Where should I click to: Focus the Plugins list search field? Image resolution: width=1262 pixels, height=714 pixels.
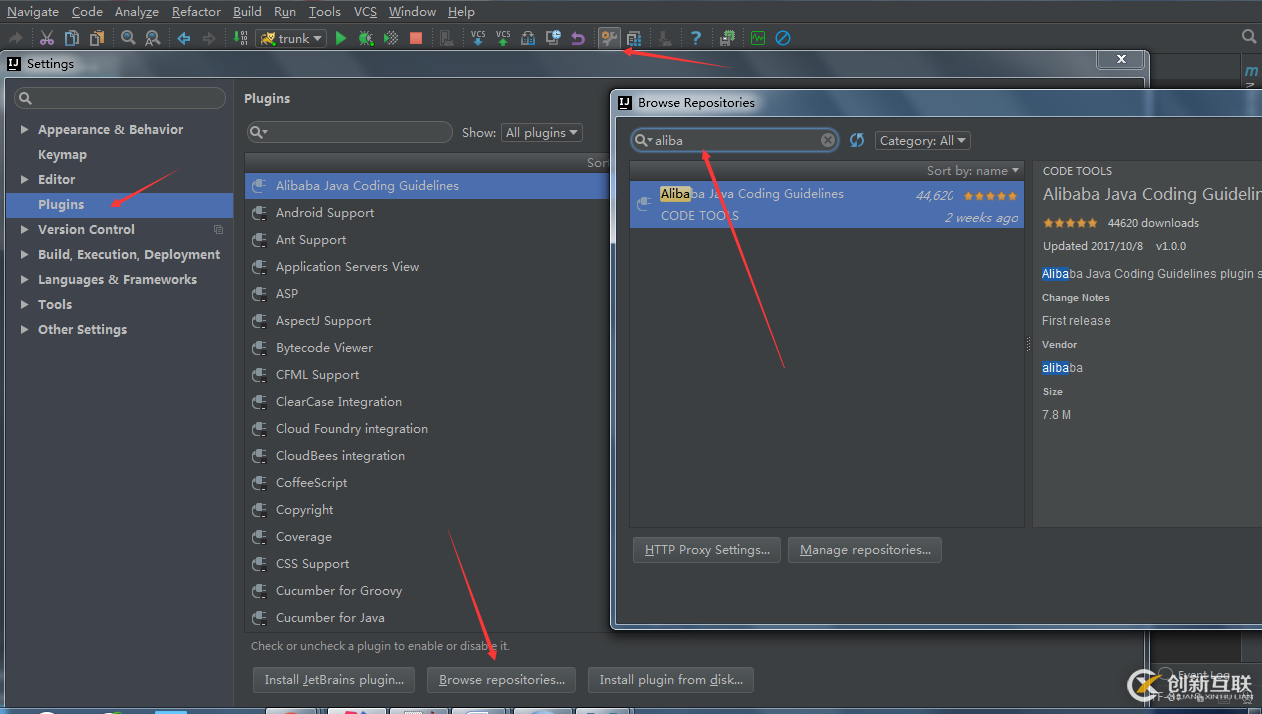(x=350, y=132)
